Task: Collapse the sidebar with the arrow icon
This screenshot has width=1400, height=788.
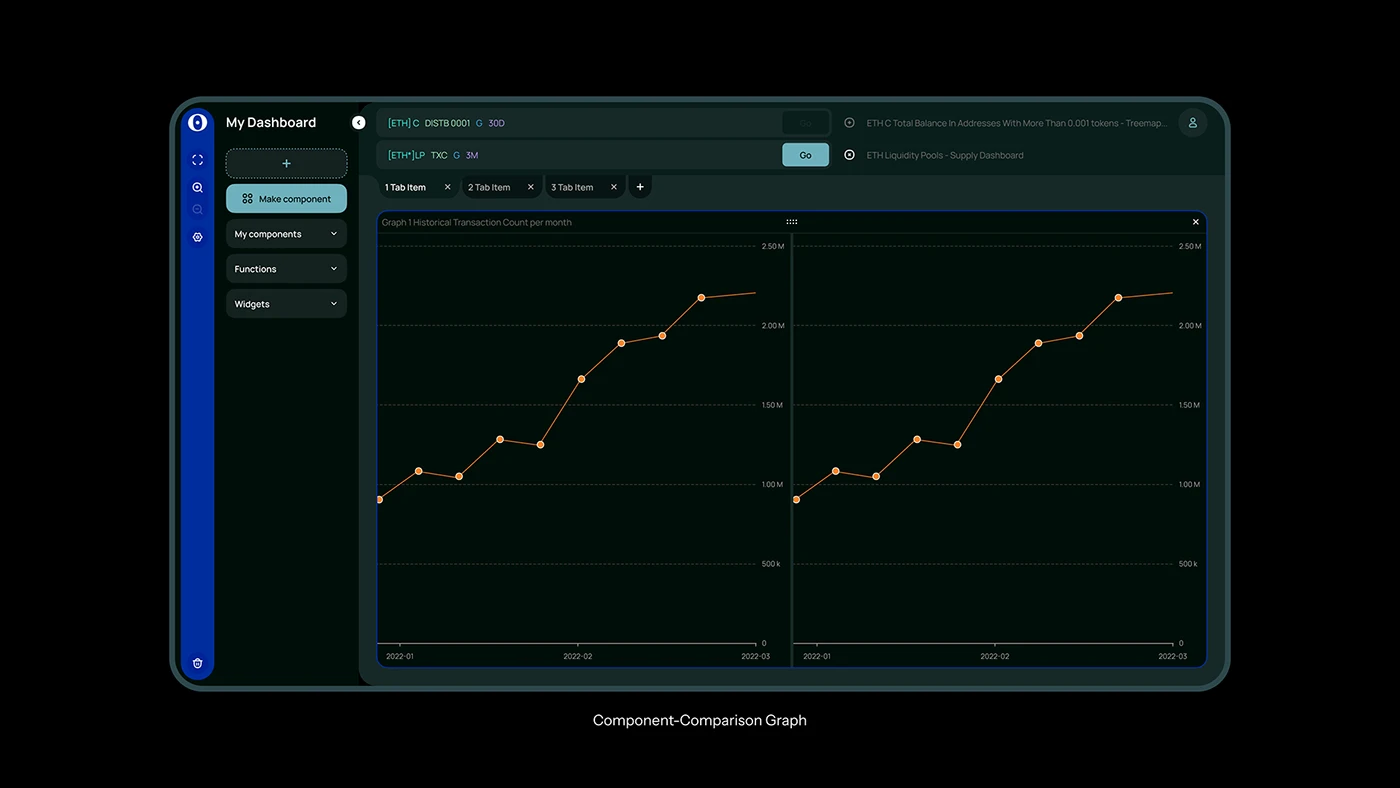Action: click(358, 122)
